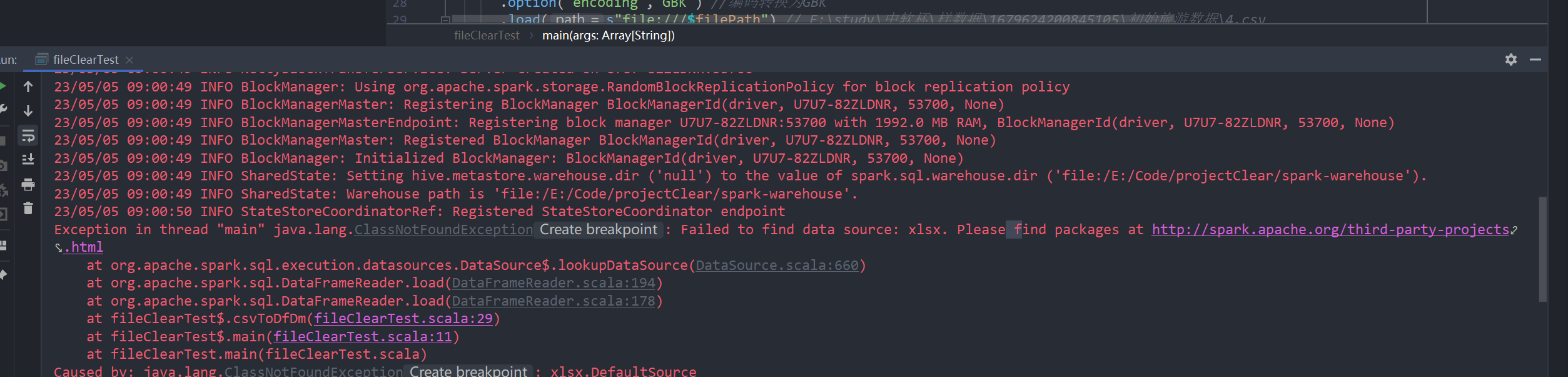1568x377 pixels.
Task: Click Scroll to End of console
Action: (x=28, y=160)
